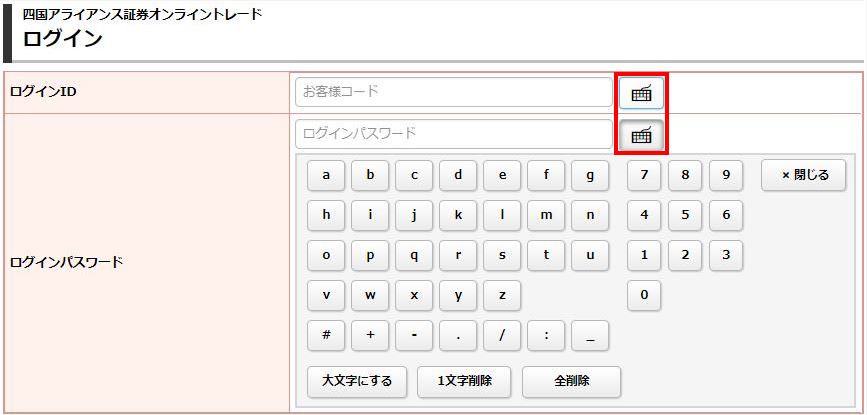Hit the 'q' key
The height and width of the screenshot is (415, 867).
tap(414, 255)
